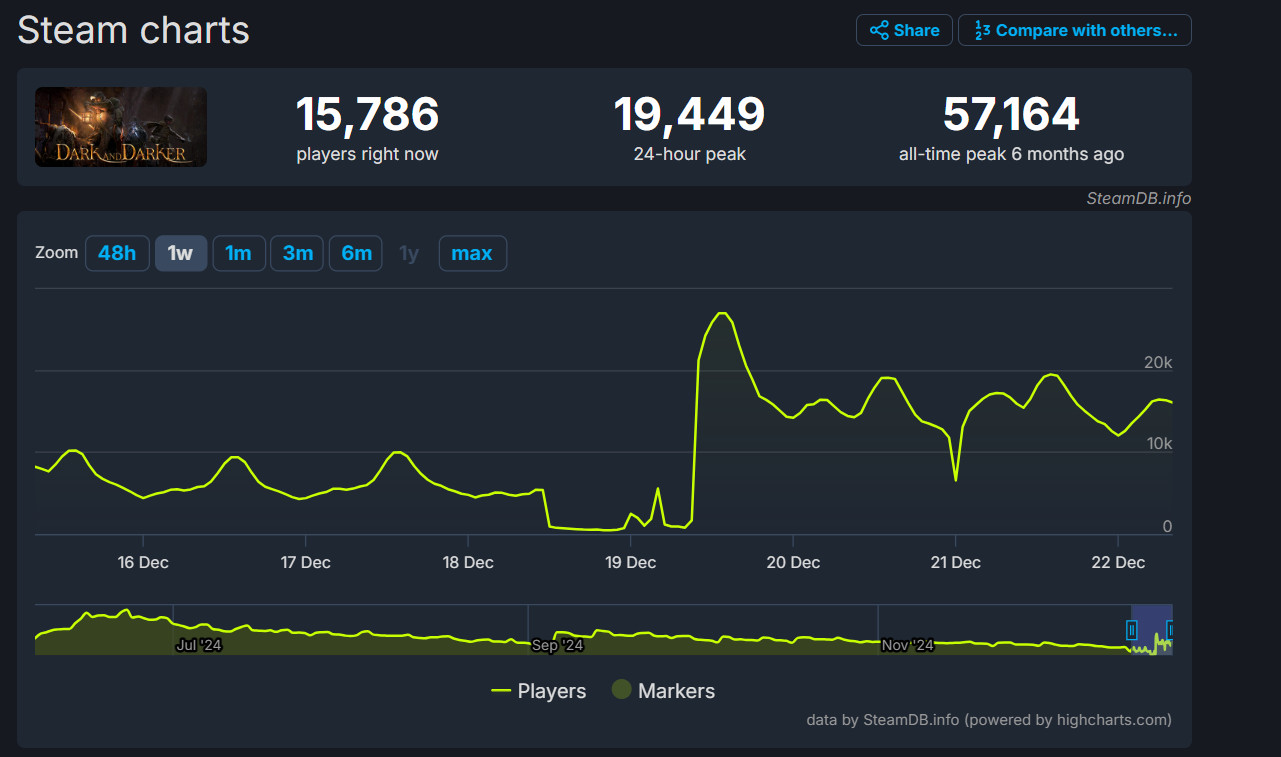Click the Share icon
This screenshot has width=1281, height=757.
(x=879, y=30)
